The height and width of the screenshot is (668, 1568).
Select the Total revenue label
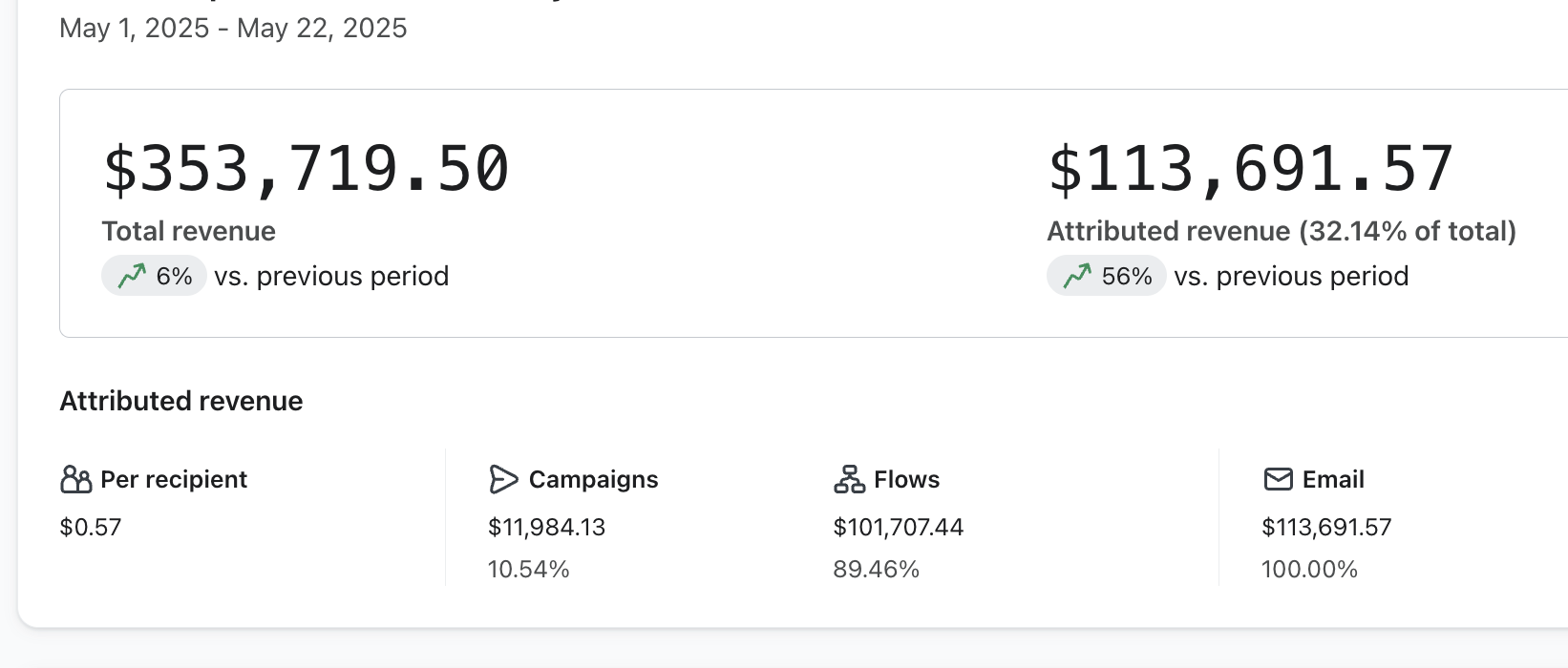(x=189, y=231)
